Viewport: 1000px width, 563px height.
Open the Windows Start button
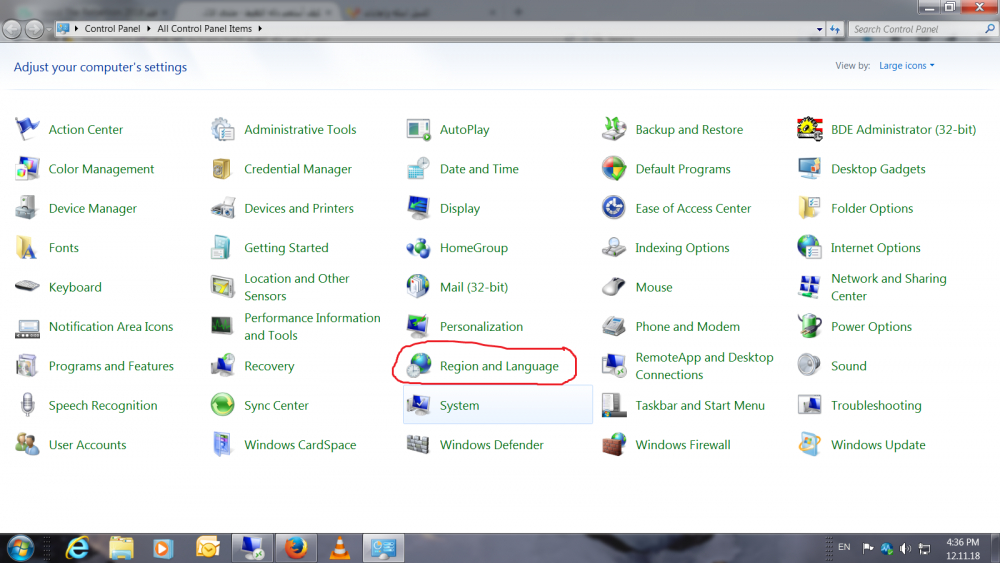coord(20,548)
